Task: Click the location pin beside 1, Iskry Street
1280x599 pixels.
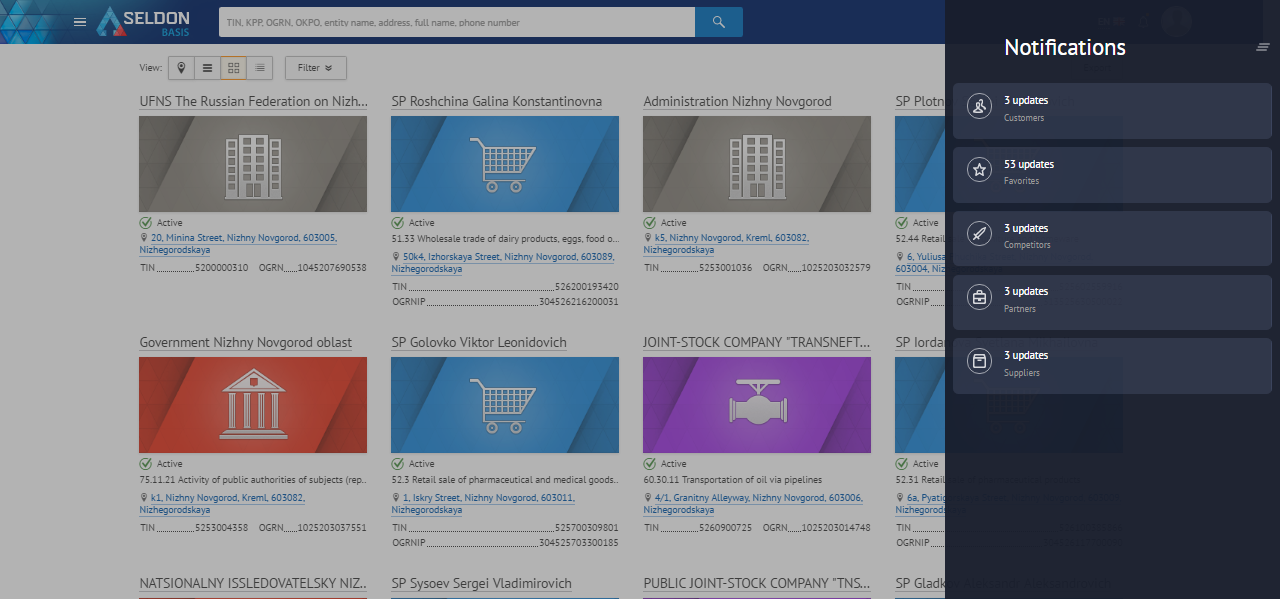Action: [x=396, y=498]
